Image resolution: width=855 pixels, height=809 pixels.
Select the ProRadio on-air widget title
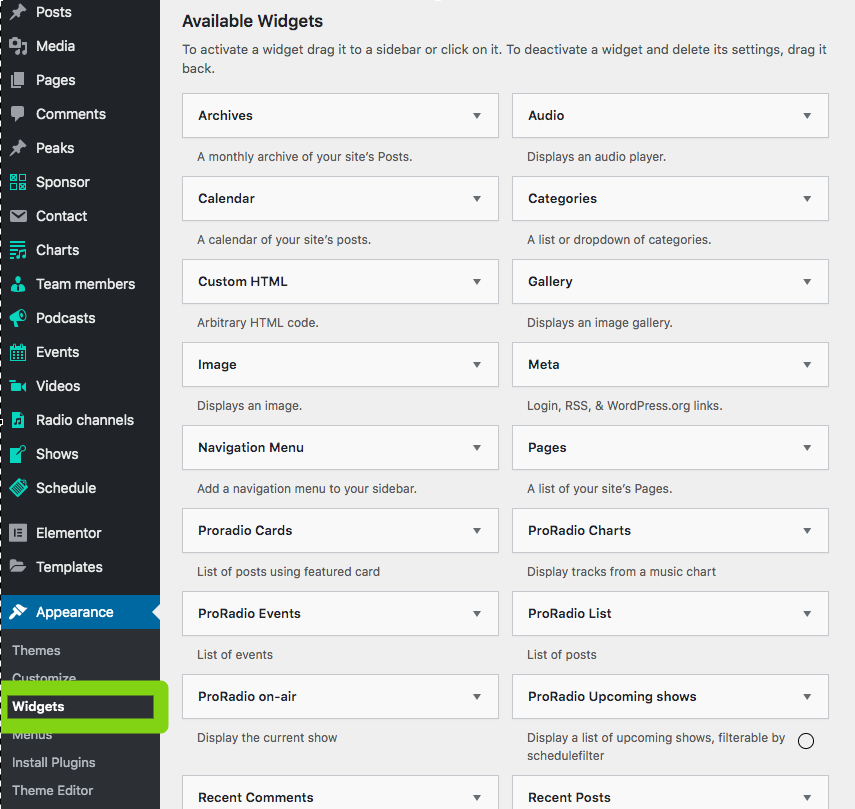[x=247, y=697]
